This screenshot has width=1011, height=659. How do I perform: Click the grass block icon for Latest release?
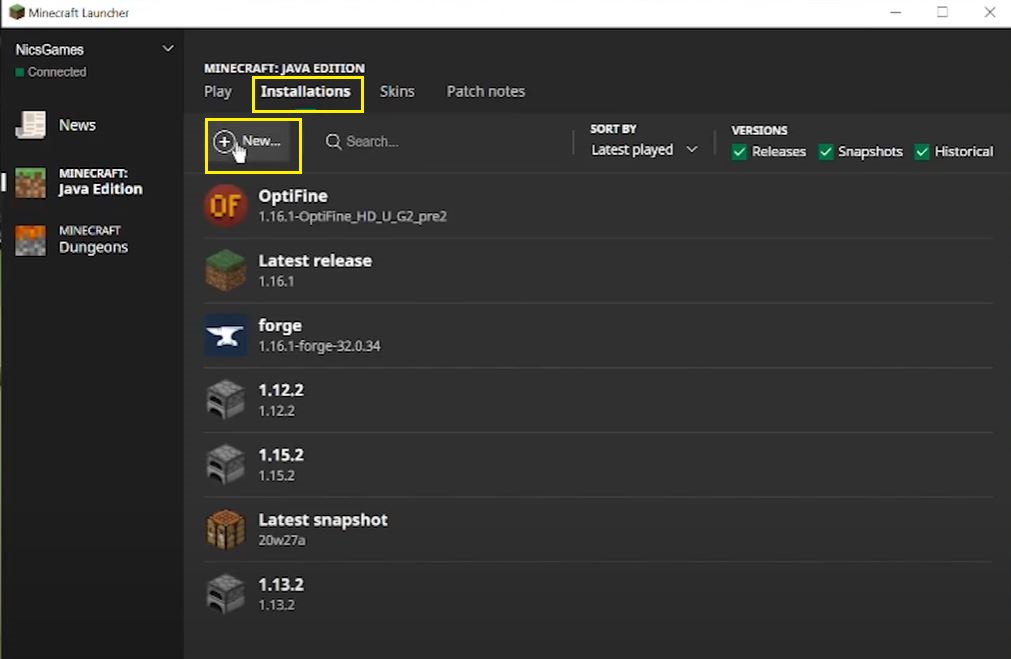coord(225,270)
